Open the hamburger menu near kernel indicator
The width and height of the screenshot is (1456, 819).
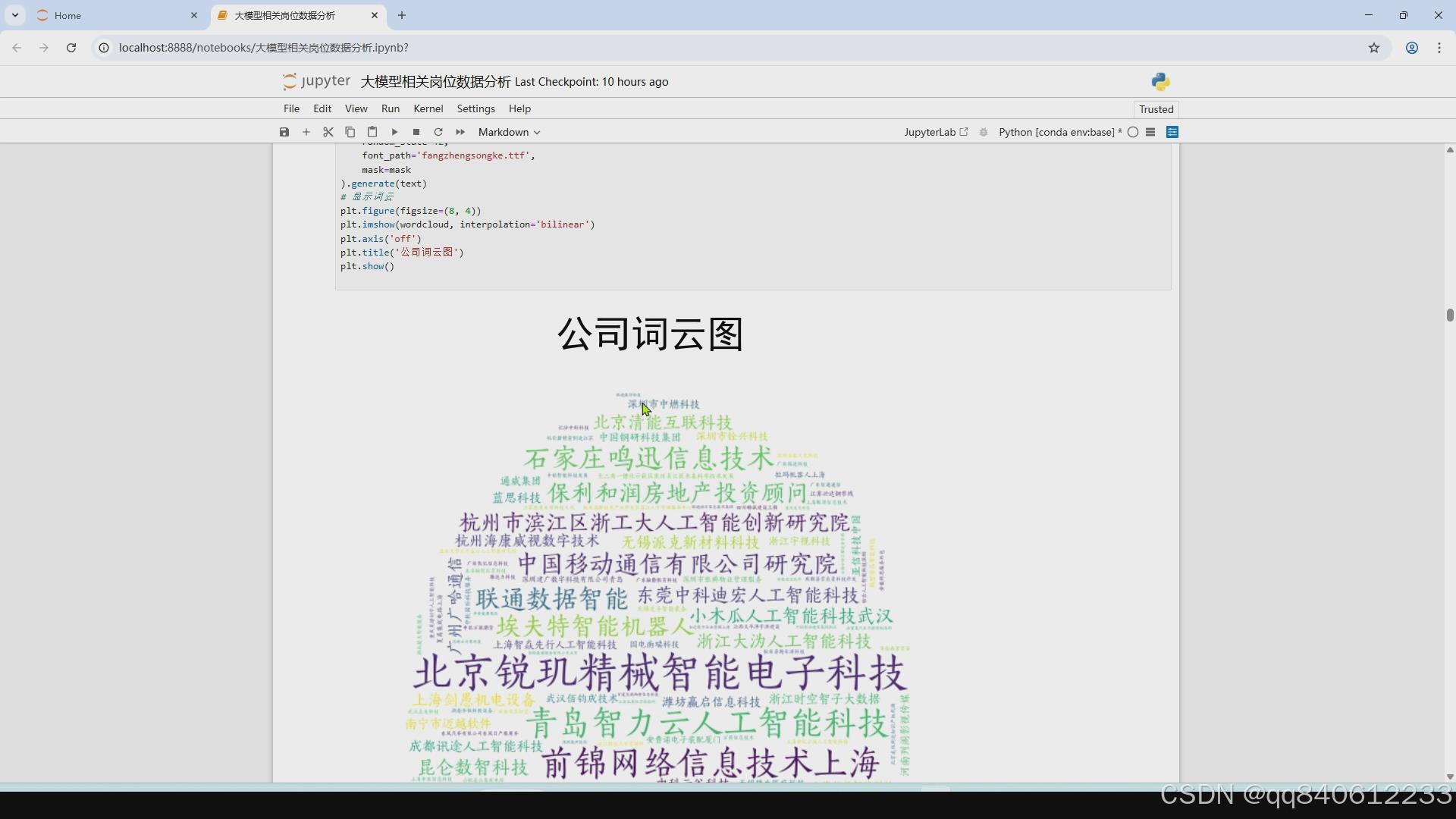[1150, 131]
